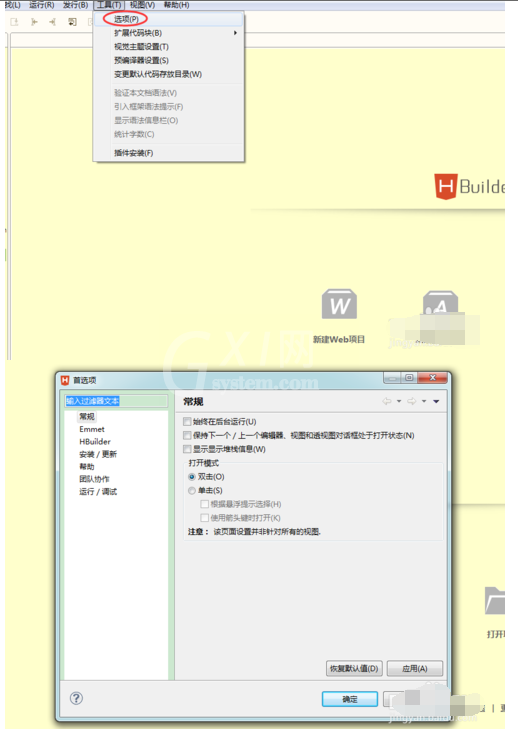Image resolution: width=518 pixels, height=729 pixels.
Task: Open the 扩展代码块(B) submenu
Action: click(168, 33)
